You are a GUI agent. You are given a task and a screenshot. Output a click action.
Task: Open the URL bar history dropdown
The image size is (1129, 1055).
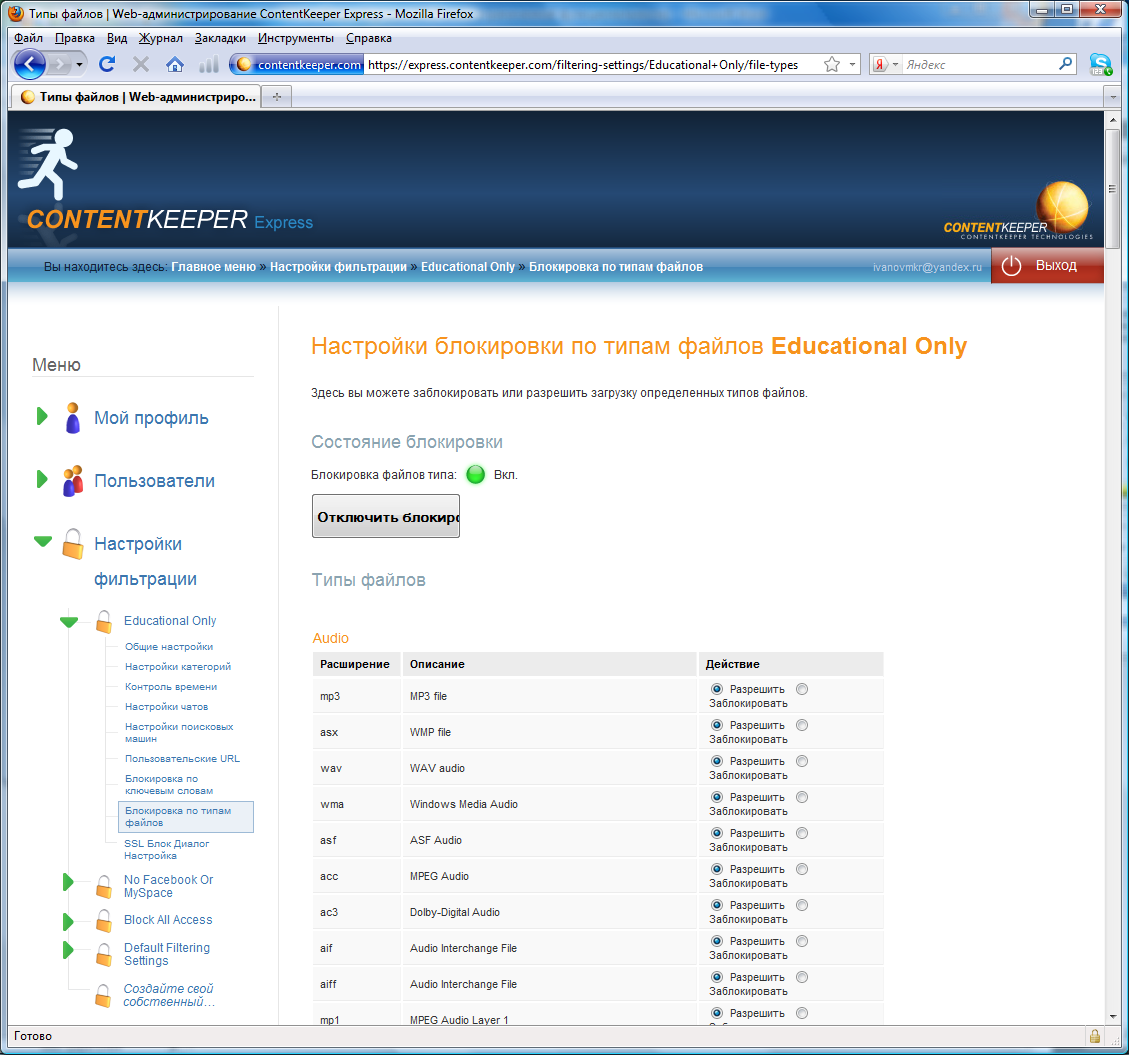point(853,65)
